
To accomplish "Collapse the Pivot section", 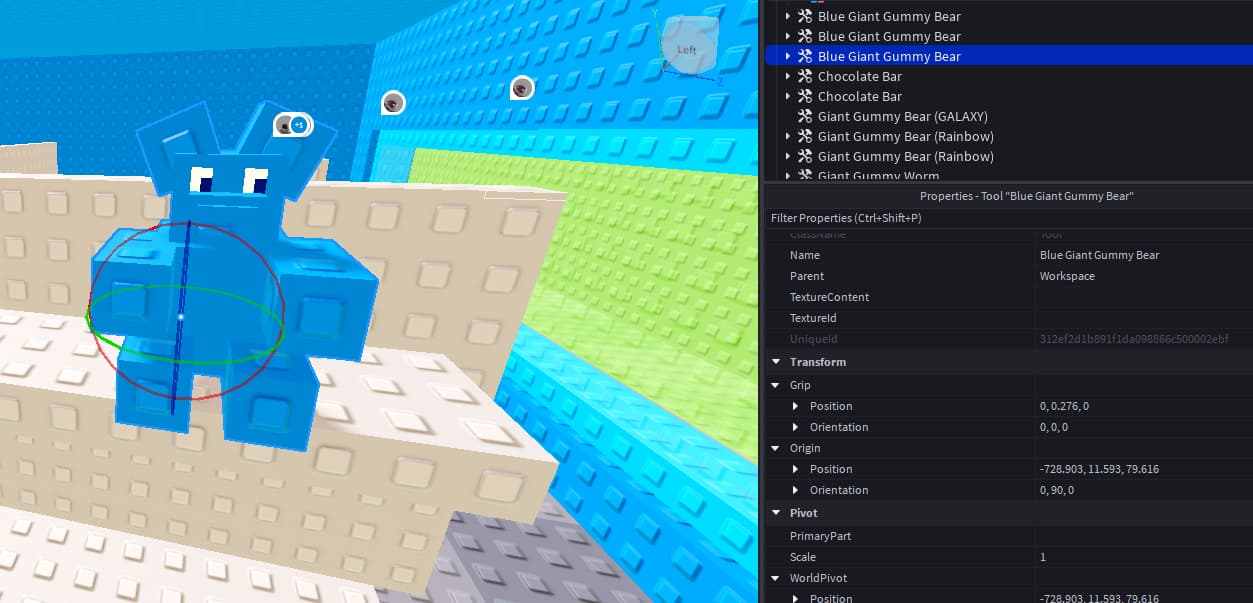I will pyautogui.click(x=776, y=512).
